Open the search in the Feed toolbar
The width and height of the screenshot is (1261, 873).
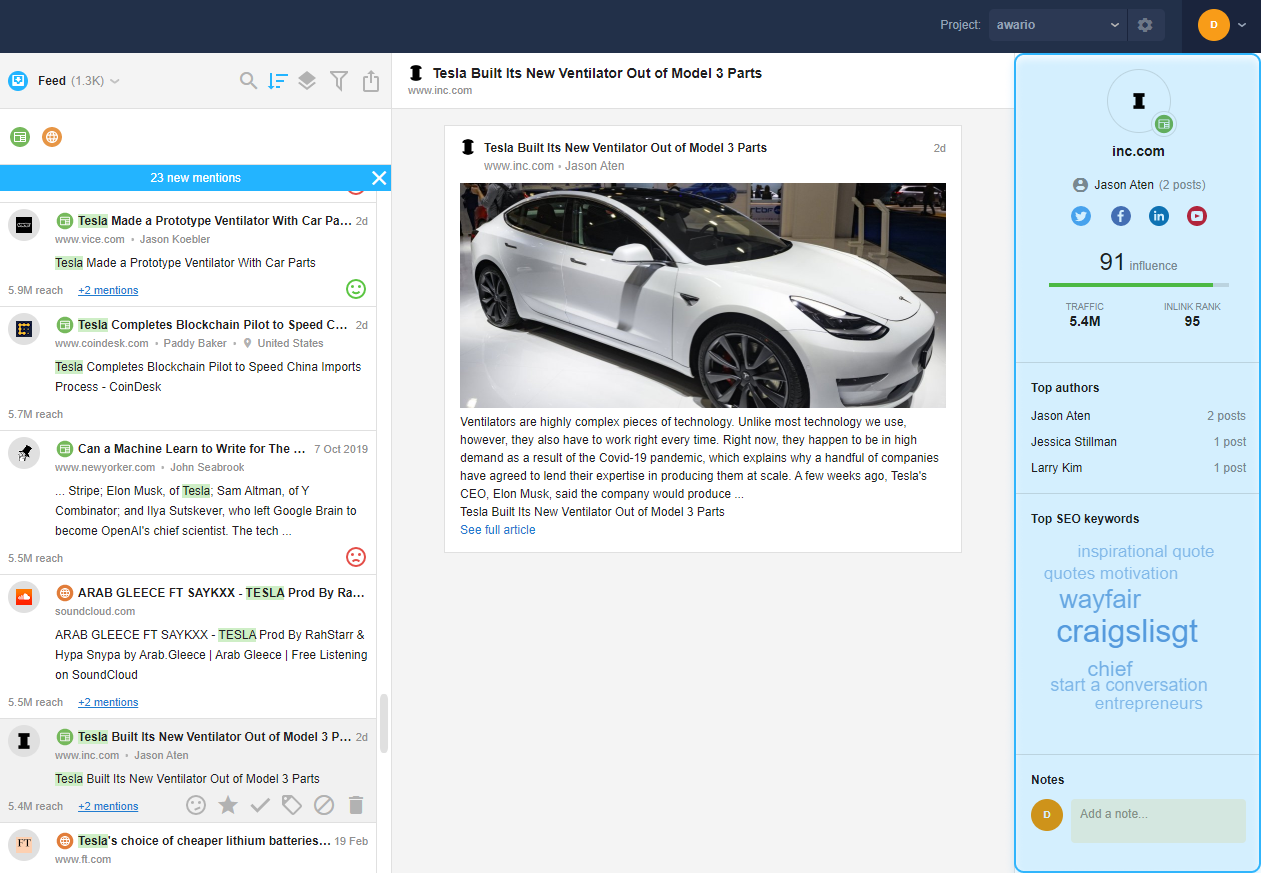249,81
